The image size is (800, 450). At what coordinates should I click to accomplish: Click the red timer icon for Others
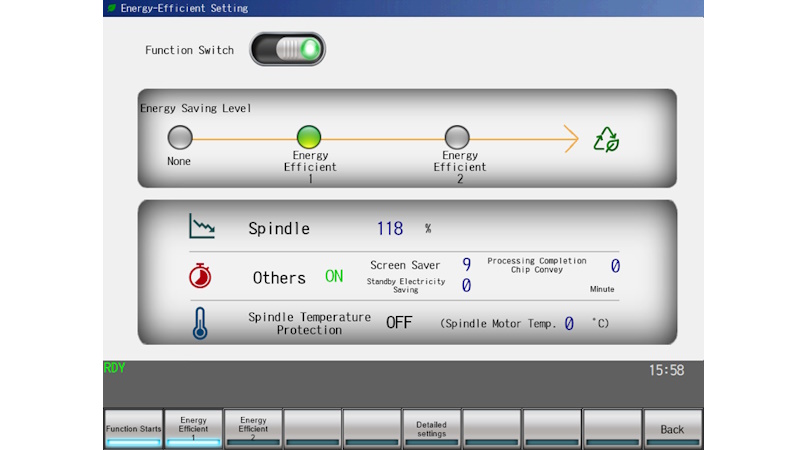[200, 276]
